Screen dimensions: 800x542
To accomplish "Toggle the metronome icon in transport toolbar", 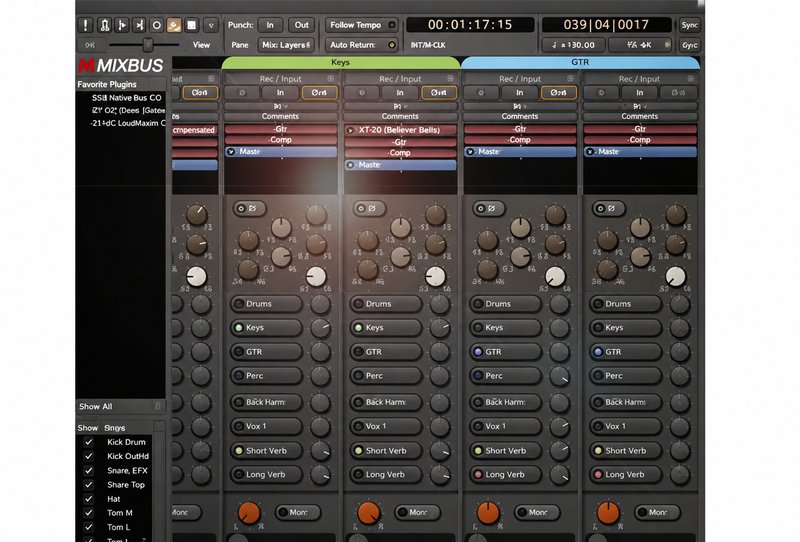I will pos(105,25).
